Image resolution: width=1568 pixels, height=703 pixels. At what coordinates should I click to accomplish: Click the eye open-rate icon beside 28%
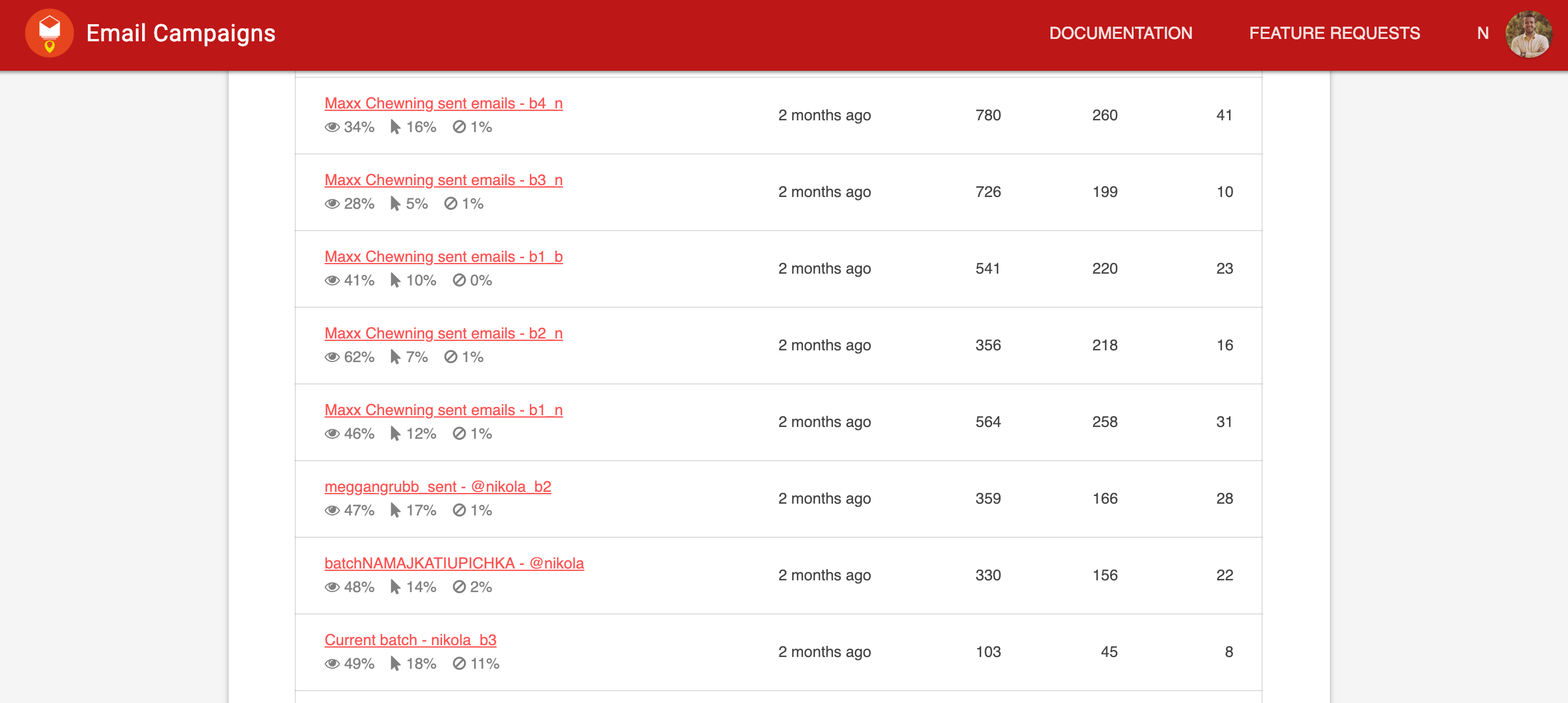point(332,204)
